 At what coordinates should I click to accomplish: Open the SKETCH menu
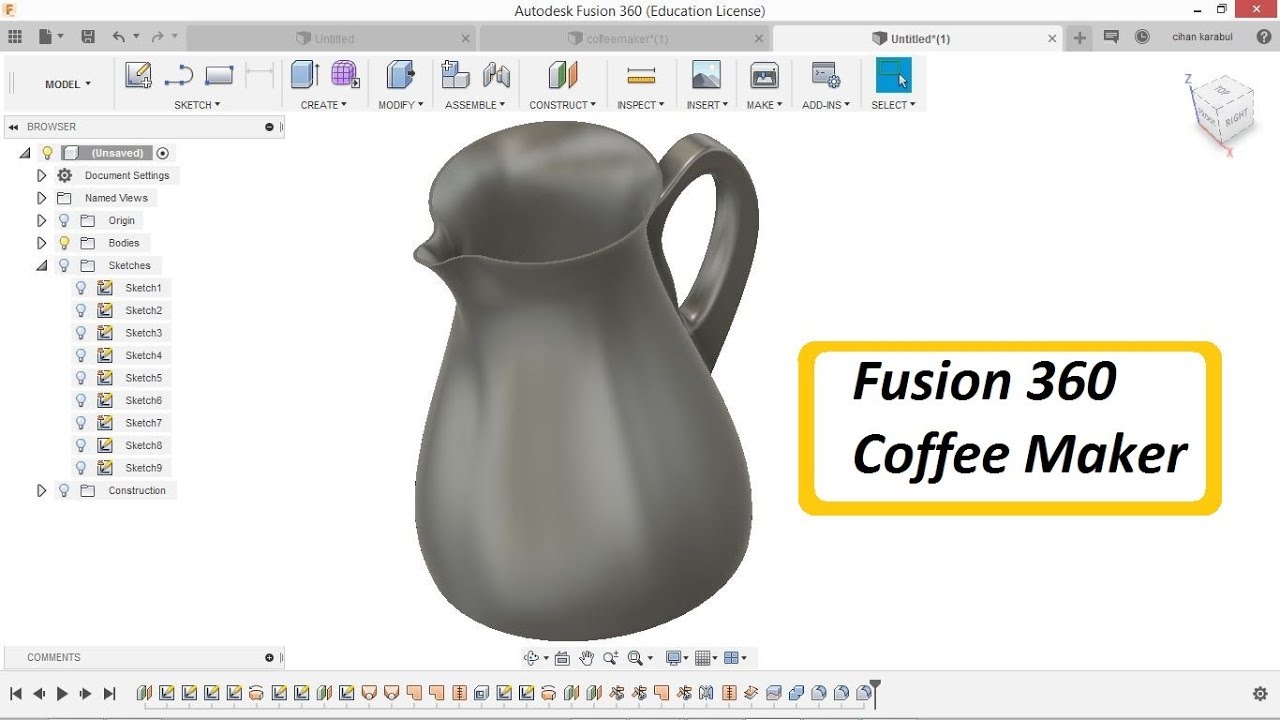pyautogui.click(x=197, y=105)
